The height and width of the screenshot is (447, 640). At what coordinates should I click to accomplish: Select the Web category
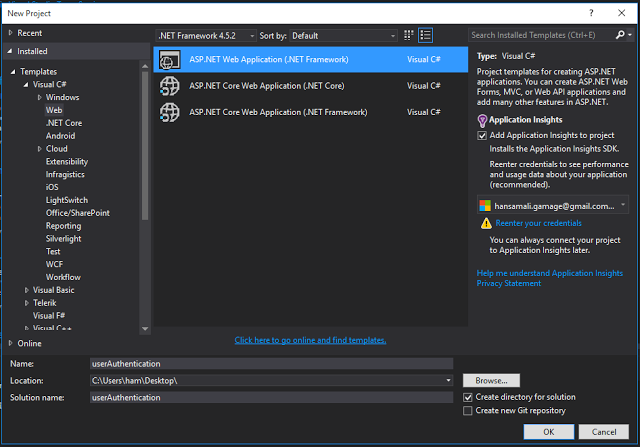coord(54,110)
